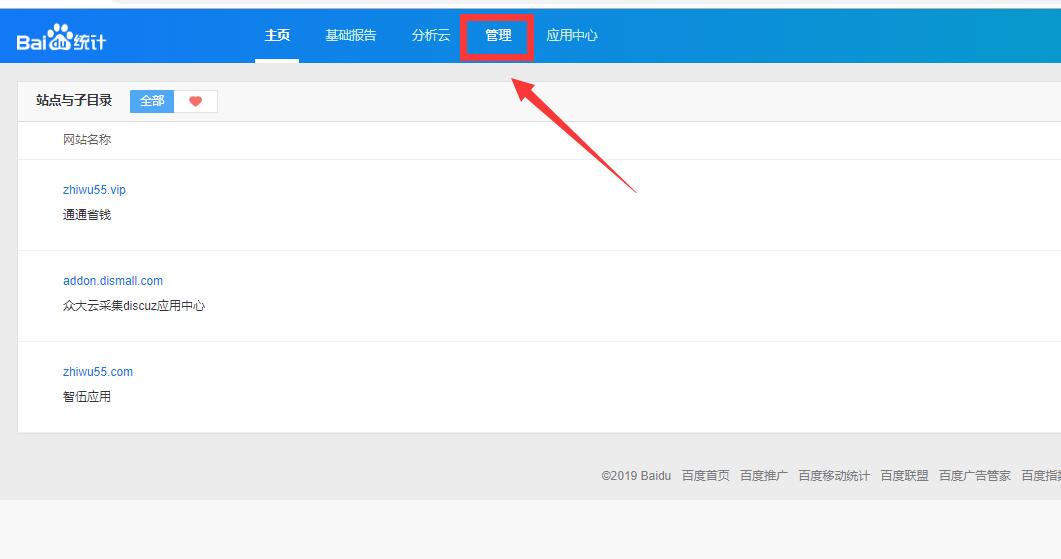Click the 众大云采集discuz应用中心 site name

[134, 306]
